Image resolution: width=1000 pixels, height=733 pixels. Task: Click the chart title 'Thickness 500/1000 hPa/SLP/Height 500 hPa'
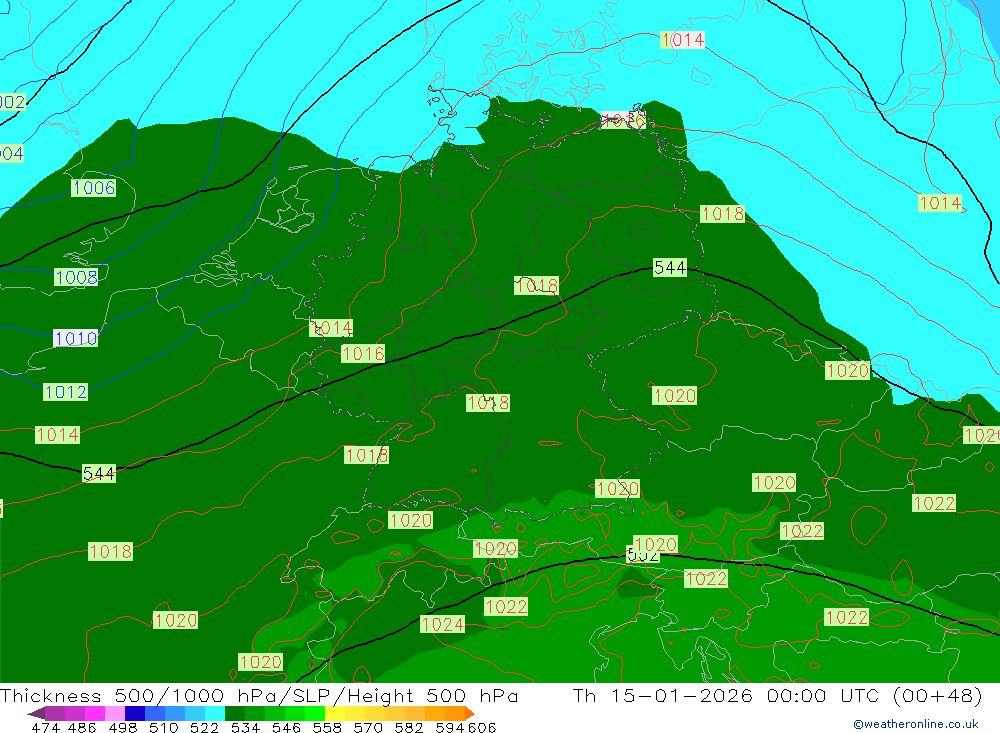tap(259, 695)
